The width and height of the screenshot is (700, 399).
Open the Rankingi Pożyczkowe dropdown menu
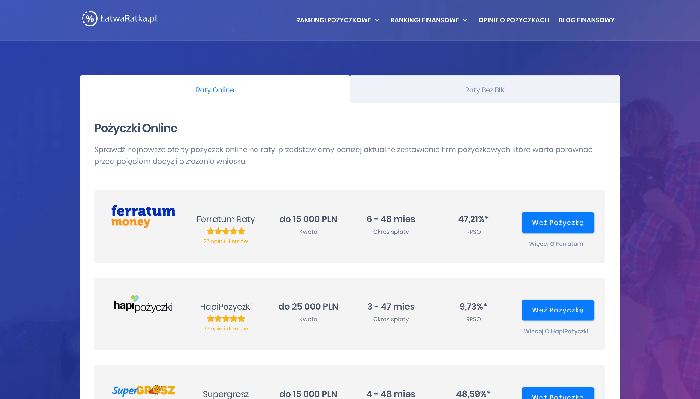coord(338,20)
